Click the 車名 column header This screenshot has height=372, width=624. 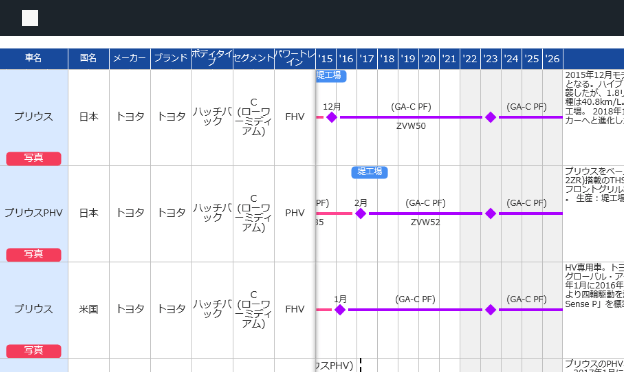34,58
